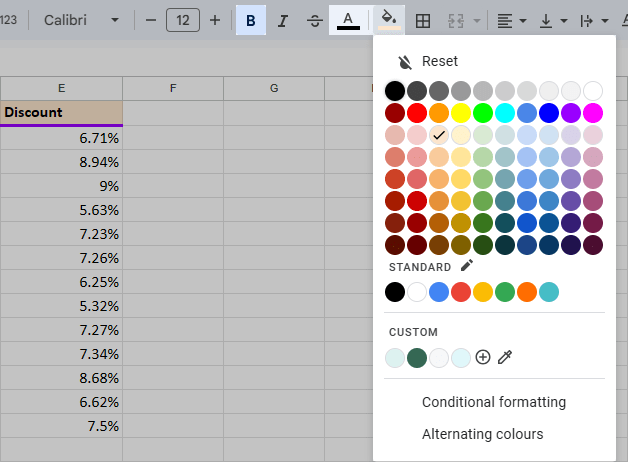Click the horizontal align icon

pos(505,20)
